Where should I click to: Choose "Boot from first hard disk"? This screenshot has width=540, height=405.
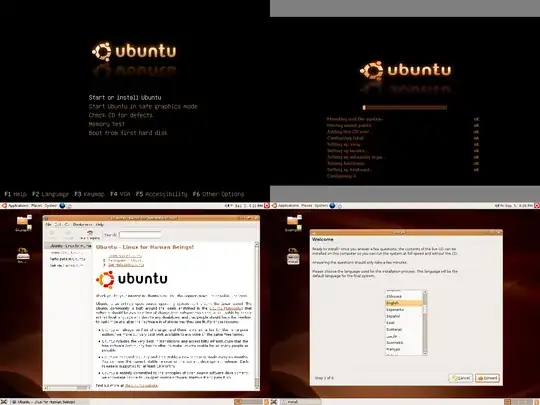pos(128,133)
